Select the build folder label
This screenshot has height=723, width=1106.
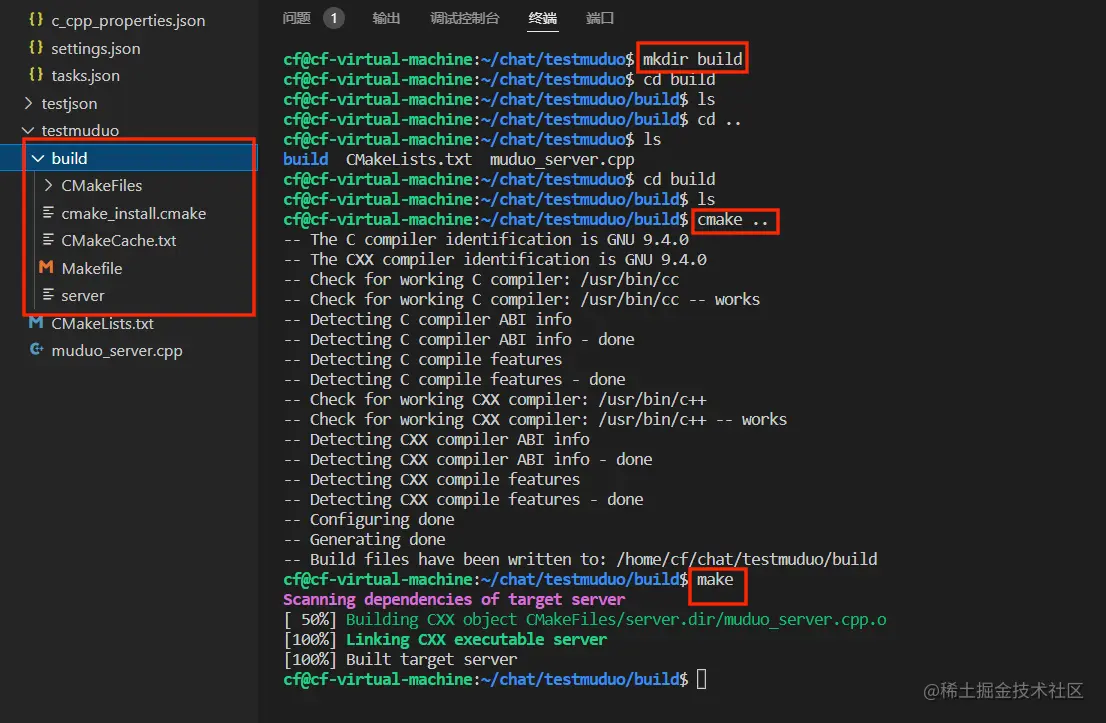click(69, 158)
